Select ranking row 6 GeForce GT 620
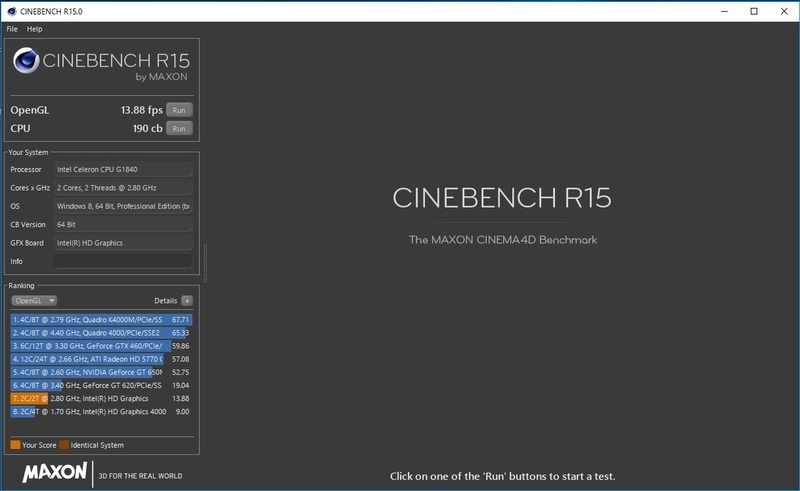Screen dimensions: 800x491 pyautogui.click(x=101, y=385)
